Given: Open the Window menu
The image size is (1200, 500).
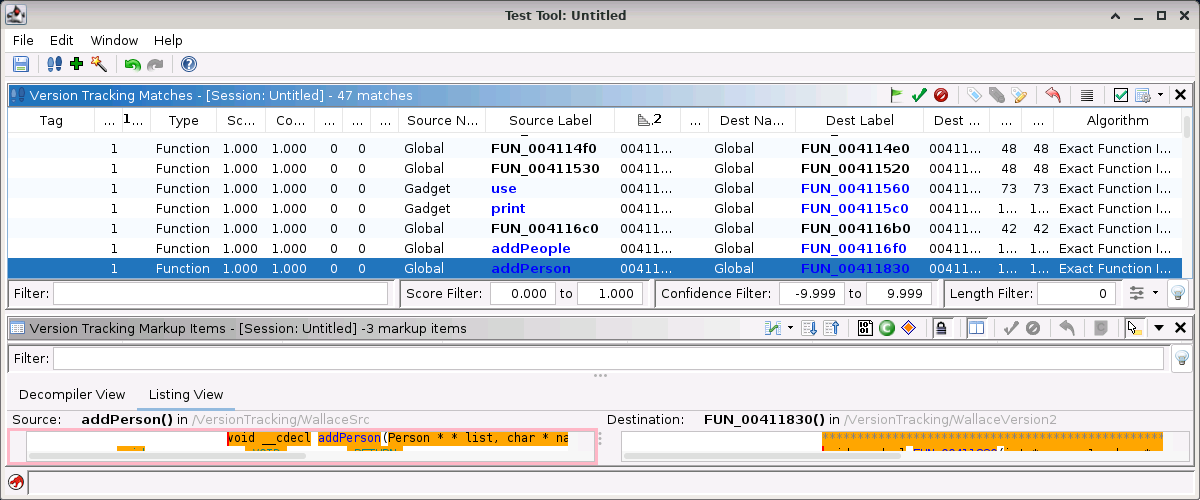Looking at the screenshot, I should click(x=114, y=40).
